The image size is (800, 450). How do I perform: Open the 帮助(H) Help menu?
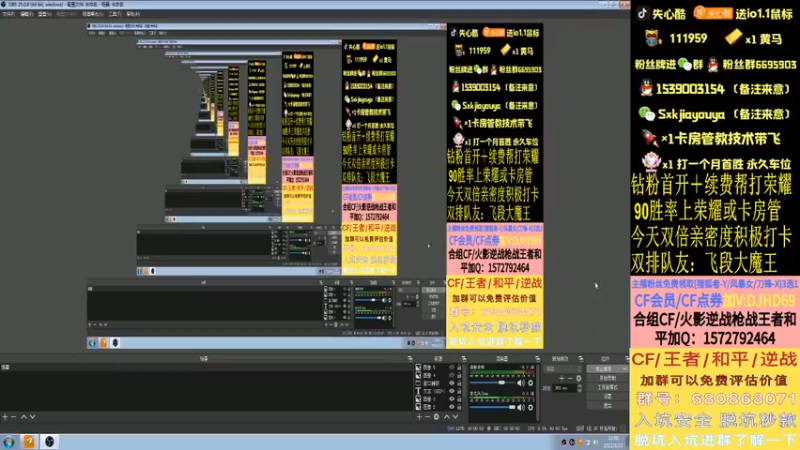tap(133, 14)
